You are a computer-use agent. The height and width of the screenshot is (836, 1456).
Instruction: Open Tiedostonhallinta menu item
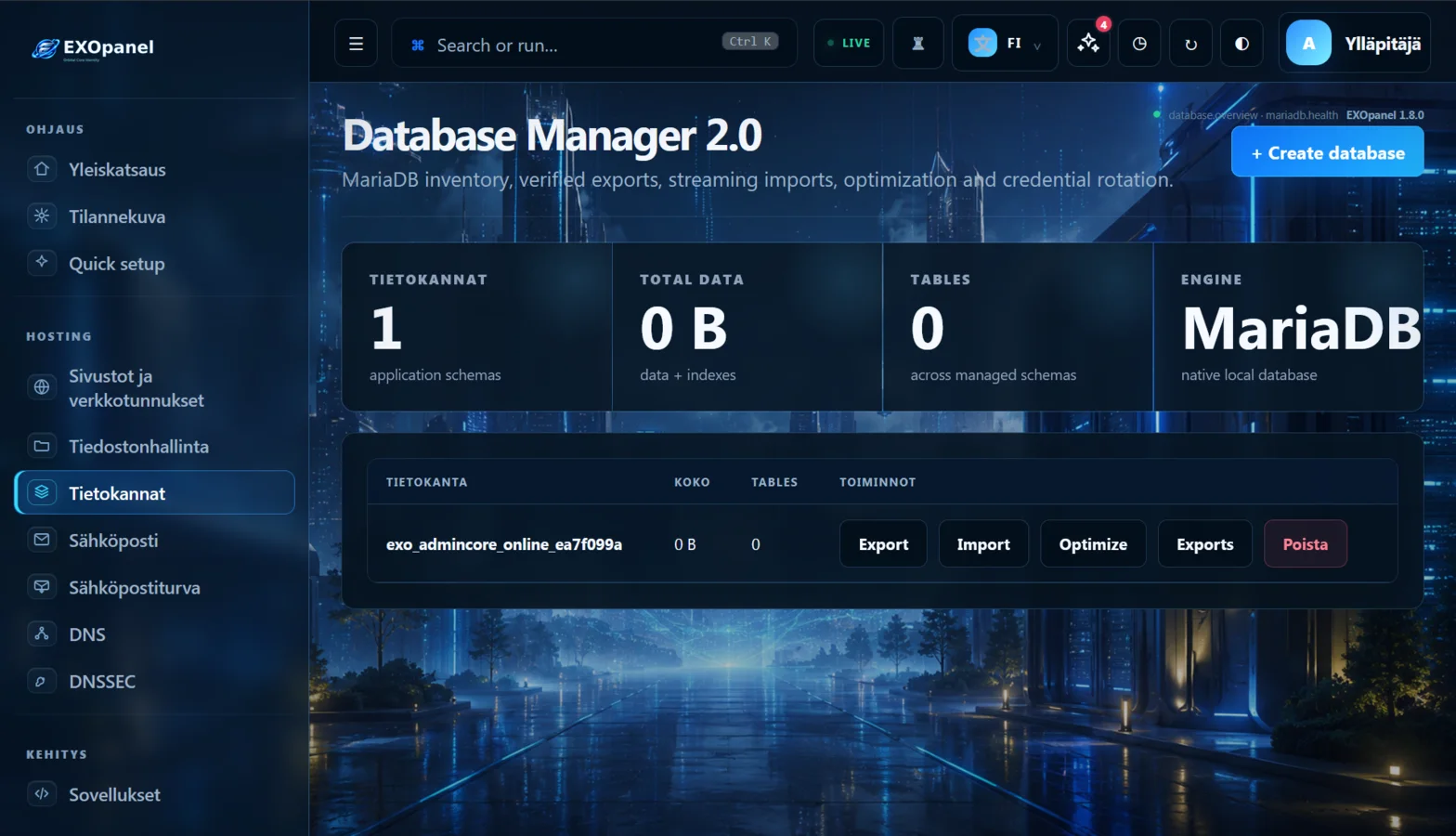coord(154,446)
